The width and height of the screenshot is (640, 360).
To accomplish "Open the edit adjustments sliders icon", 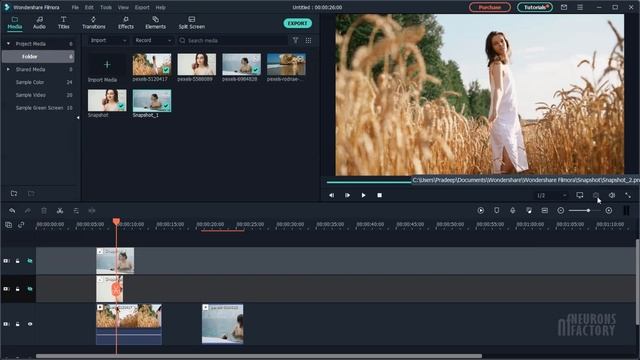I will click(76, 211).
